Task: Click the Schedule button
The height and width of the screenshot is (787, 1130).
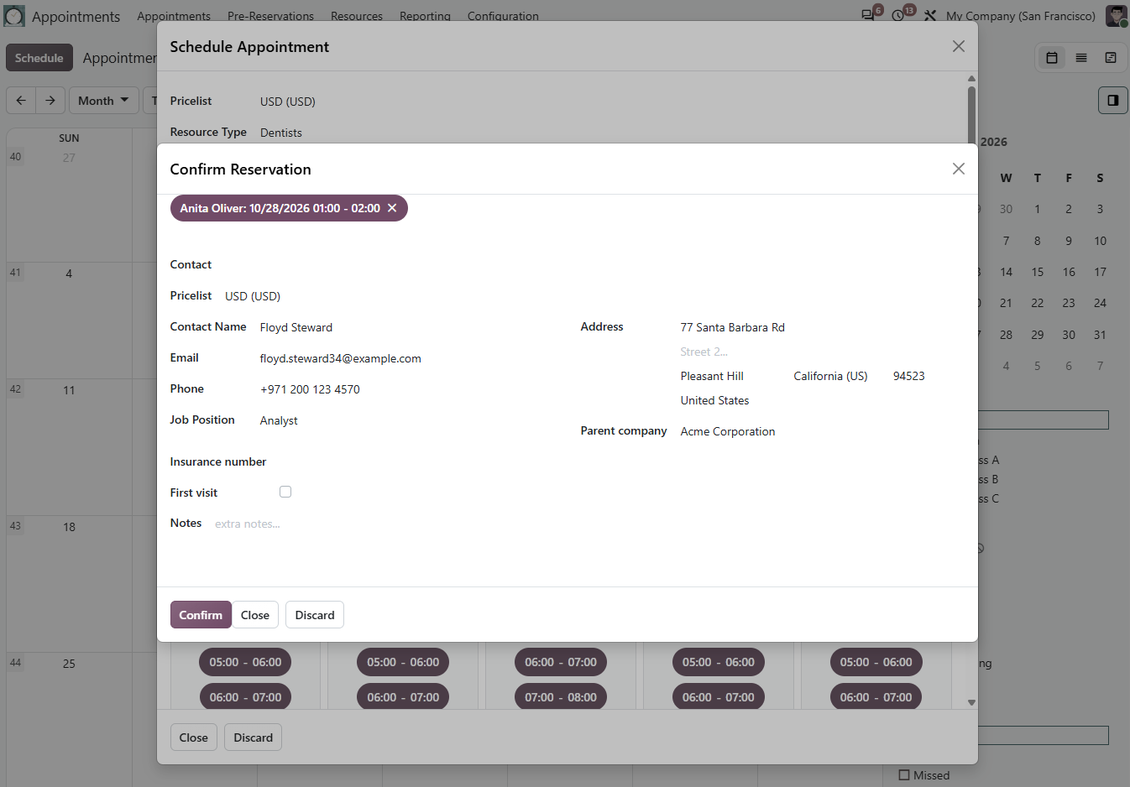Action: click(39, 58)
